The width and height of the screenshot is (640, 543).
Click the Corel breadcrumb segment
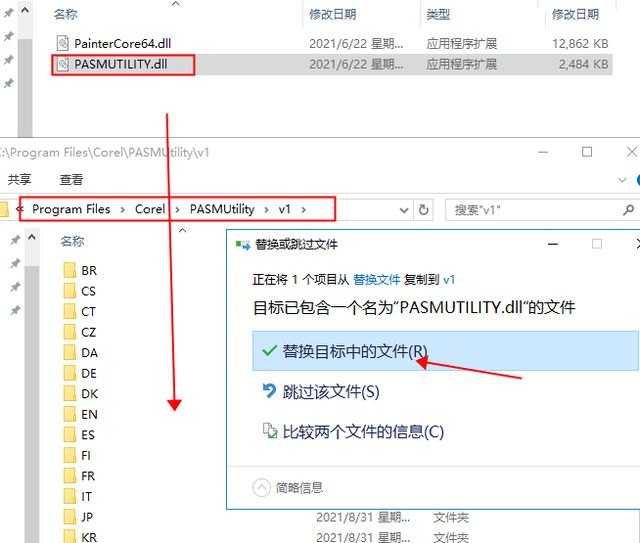[x=150, y=209]
